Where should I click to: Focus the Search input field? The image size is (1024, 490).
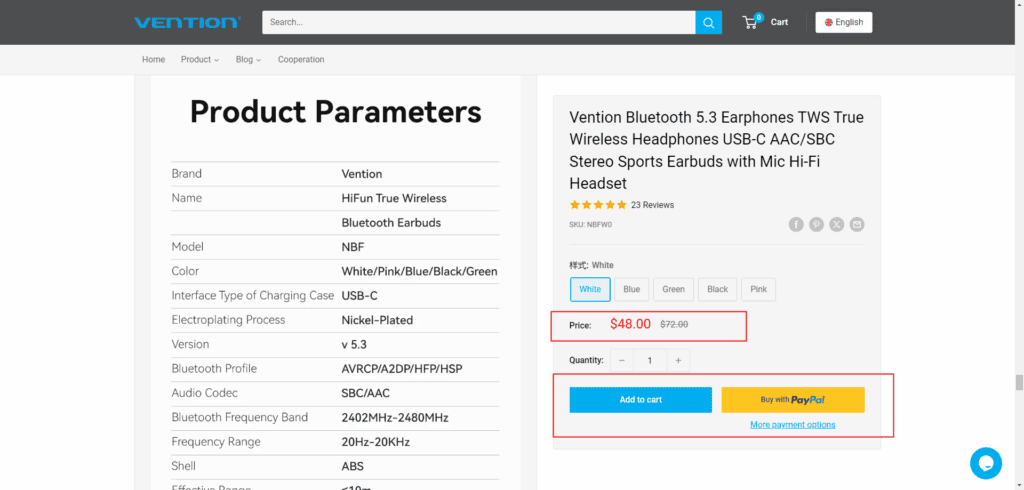coord(479,22)
